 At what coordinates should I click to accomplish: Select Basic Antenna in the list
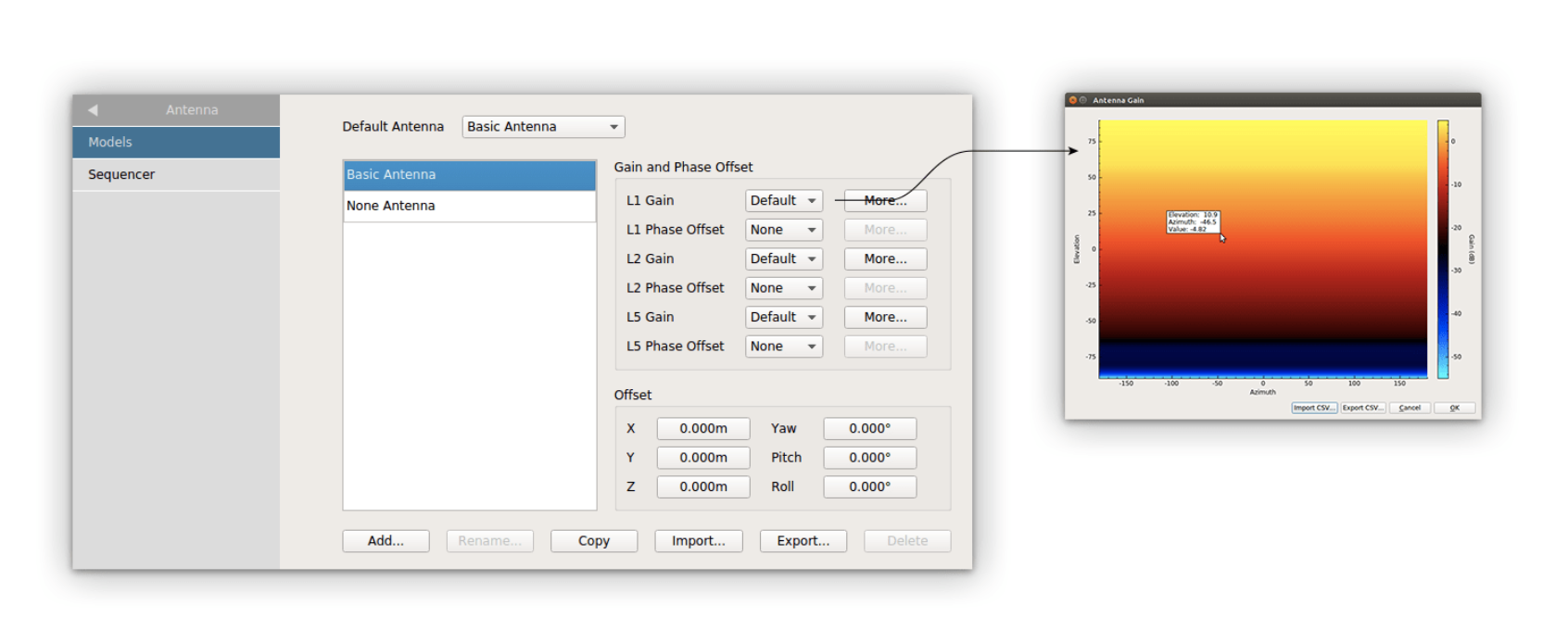(469, 175)
